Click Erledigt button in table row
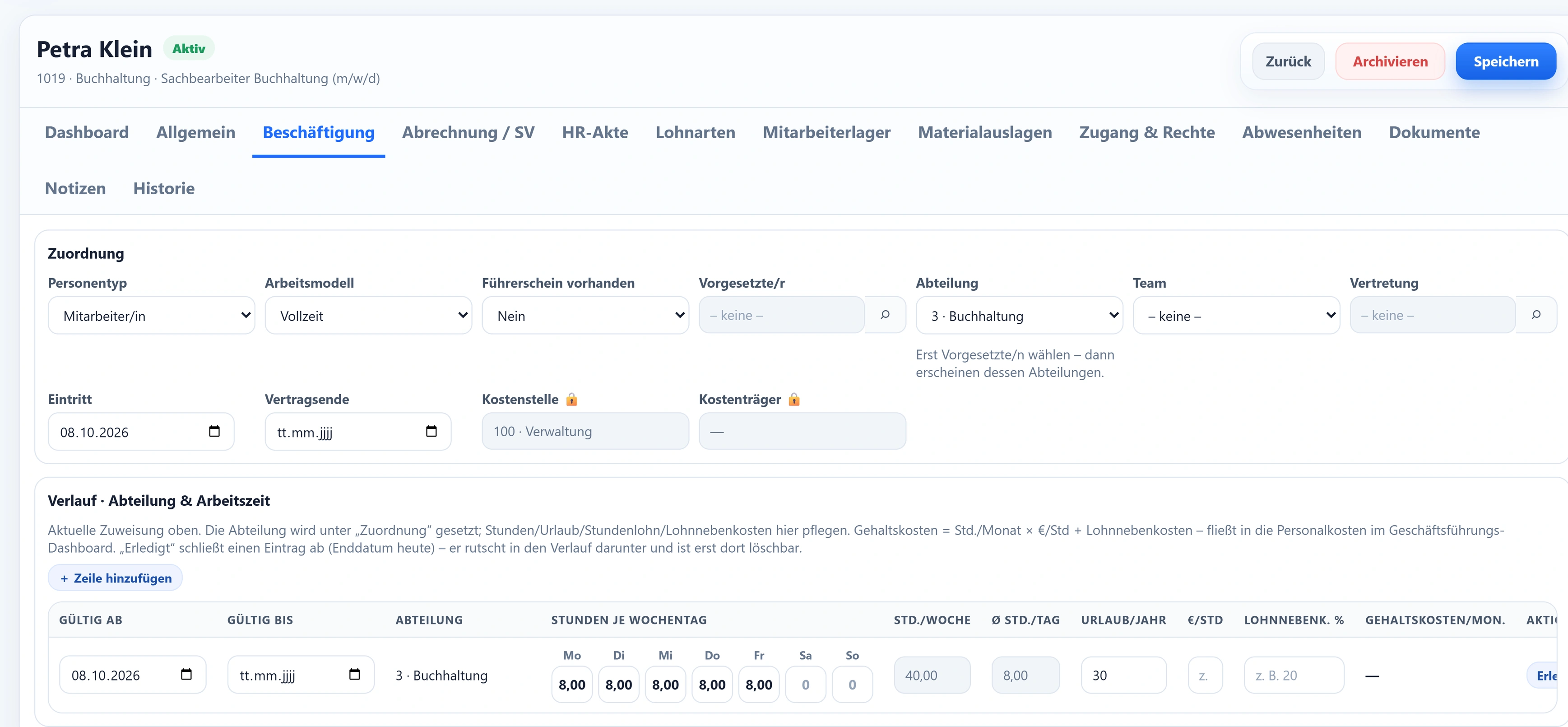This screenshot has height=727, width=1568. tap(1542, 675)
